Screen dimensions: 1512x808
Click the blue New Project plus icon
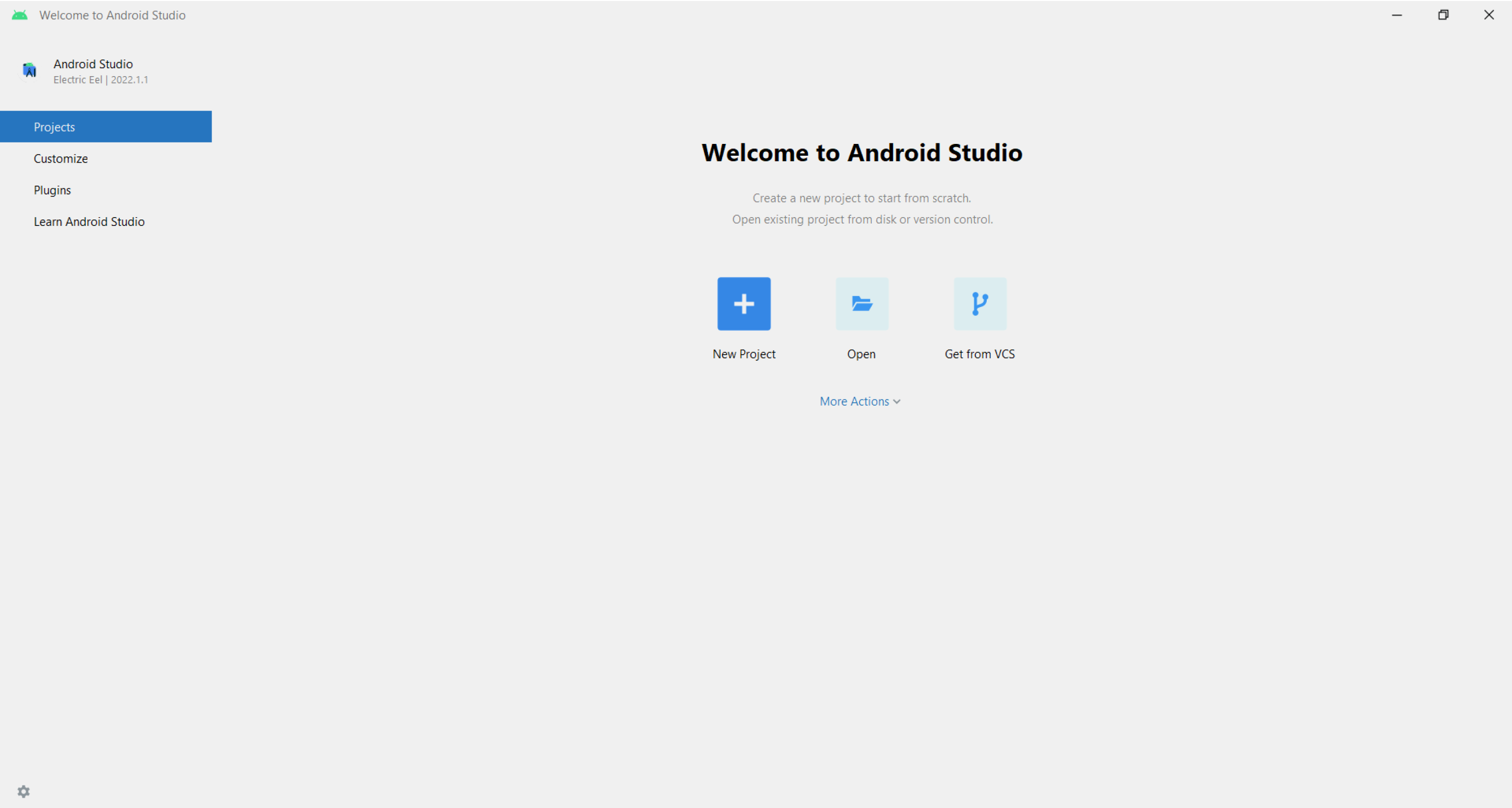click(744, 304)
